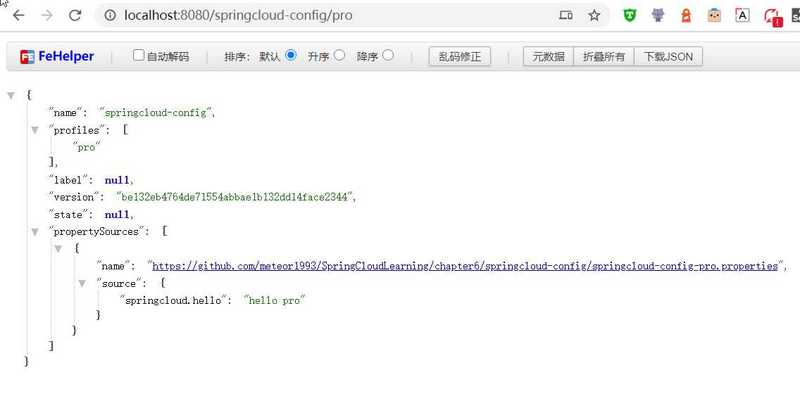Click the null value of label
Image resolution: width=800 pixels, height=415 pixels.
point(117,180)
